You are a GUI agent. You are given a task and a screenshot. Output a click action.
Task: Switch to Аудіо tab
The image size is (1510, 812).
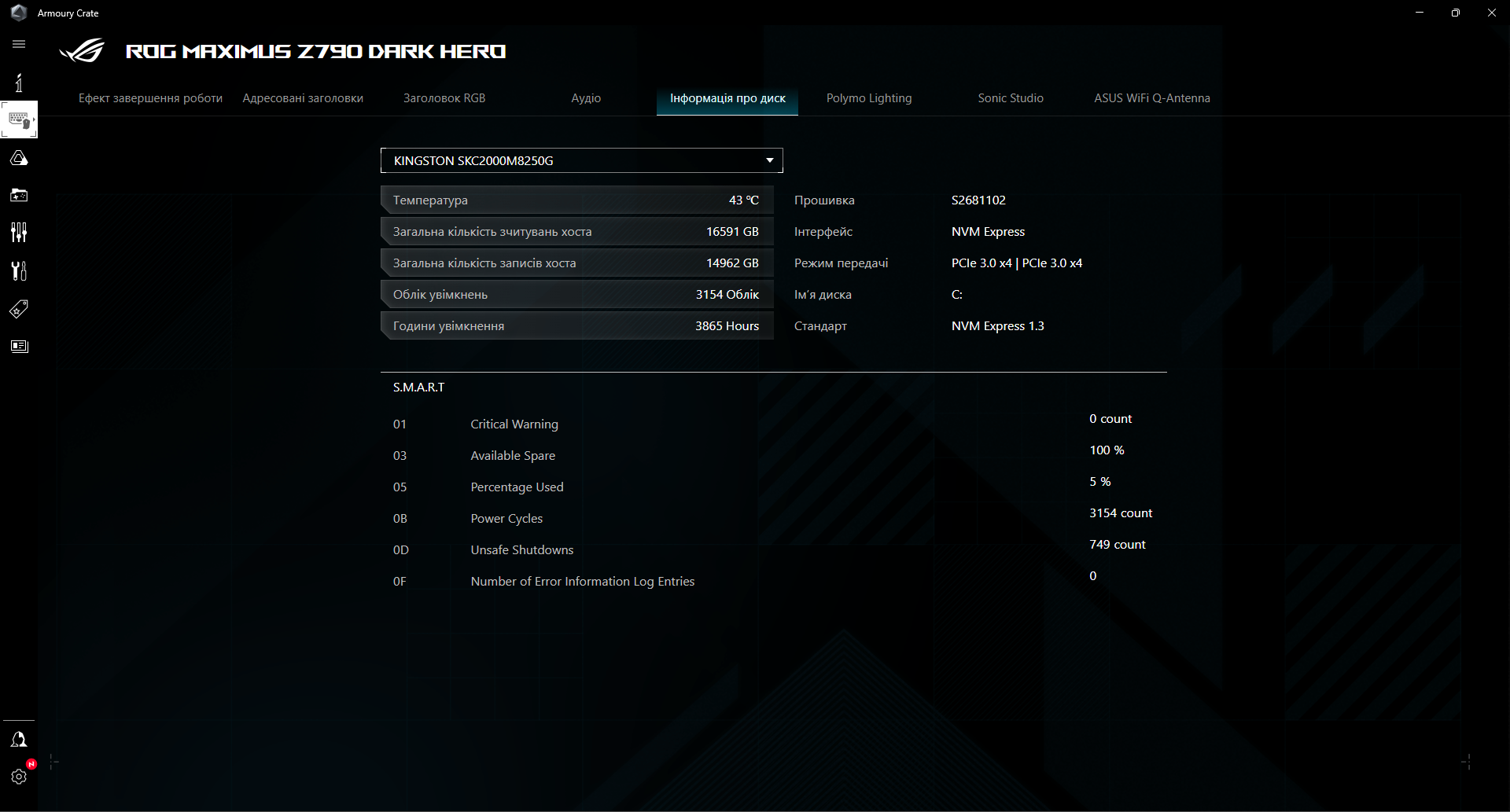(x=586, y=97)
